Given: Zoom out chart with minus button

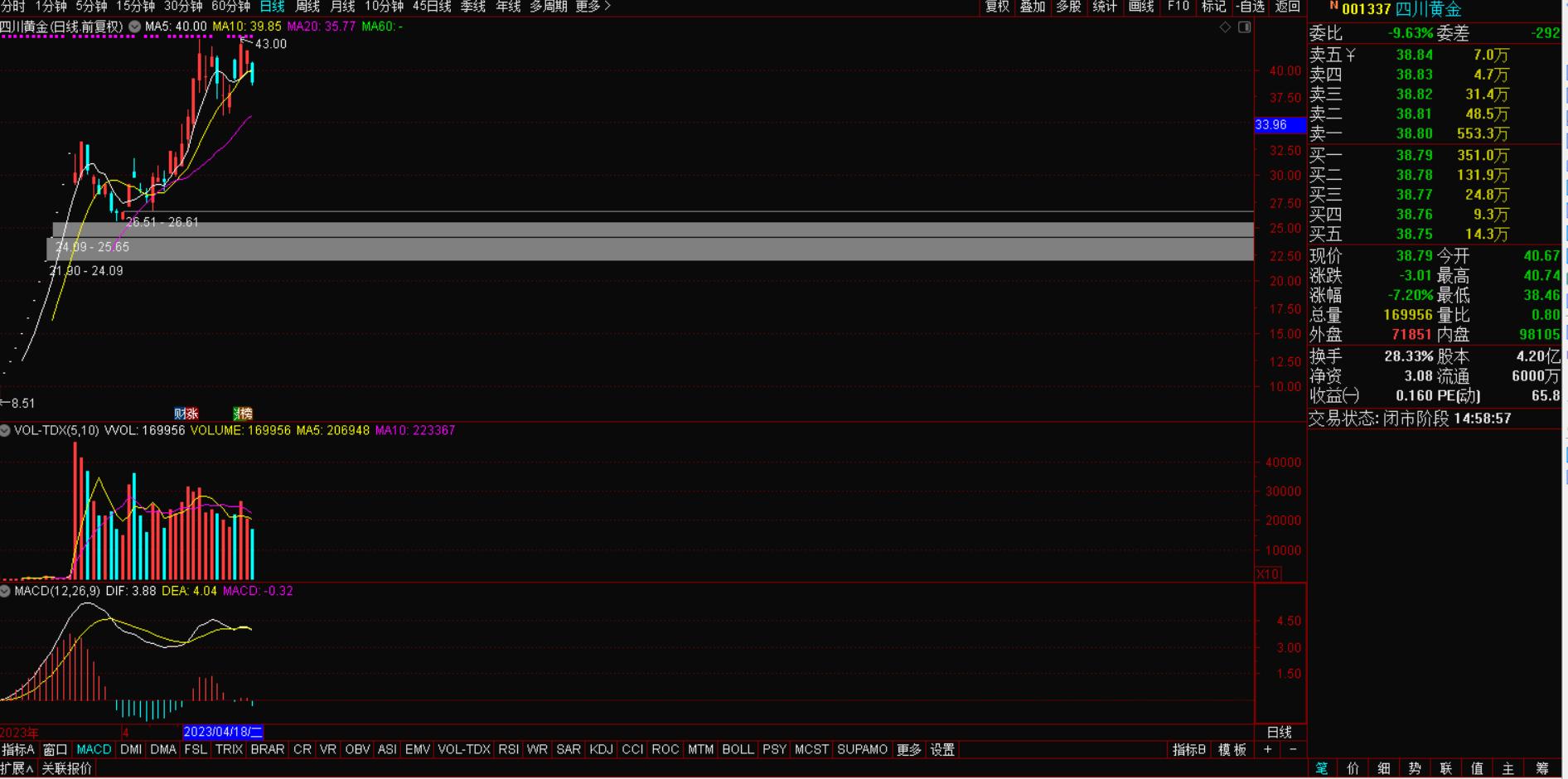Looking at the screenshot, I should (x=1293, y=749).
